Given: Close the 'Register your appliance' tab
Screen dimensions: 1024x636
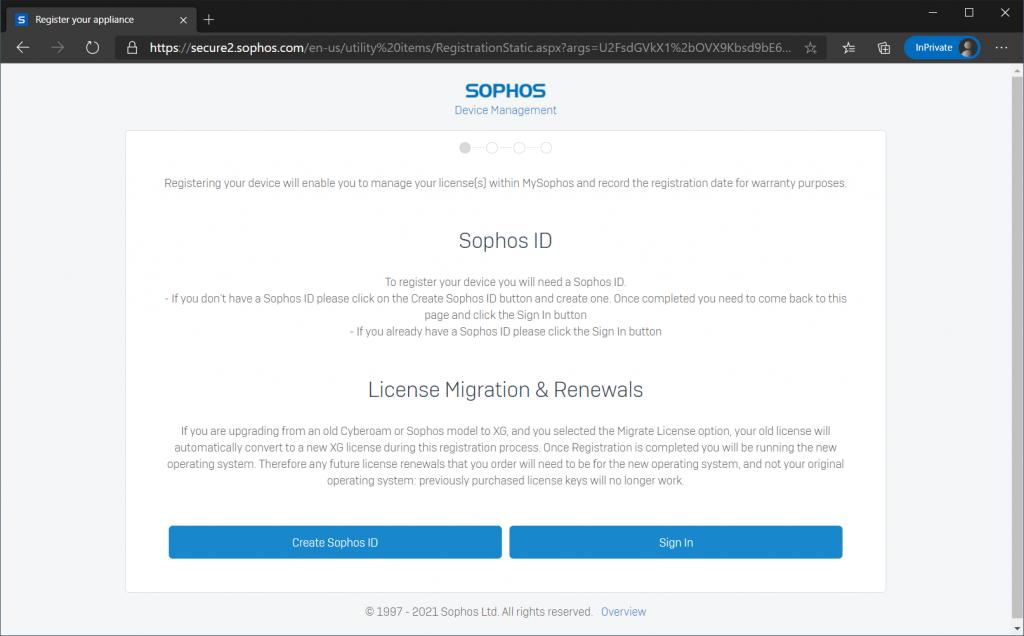Looking at the screenshot, I should pyautogui.click(x=183, y=20).
